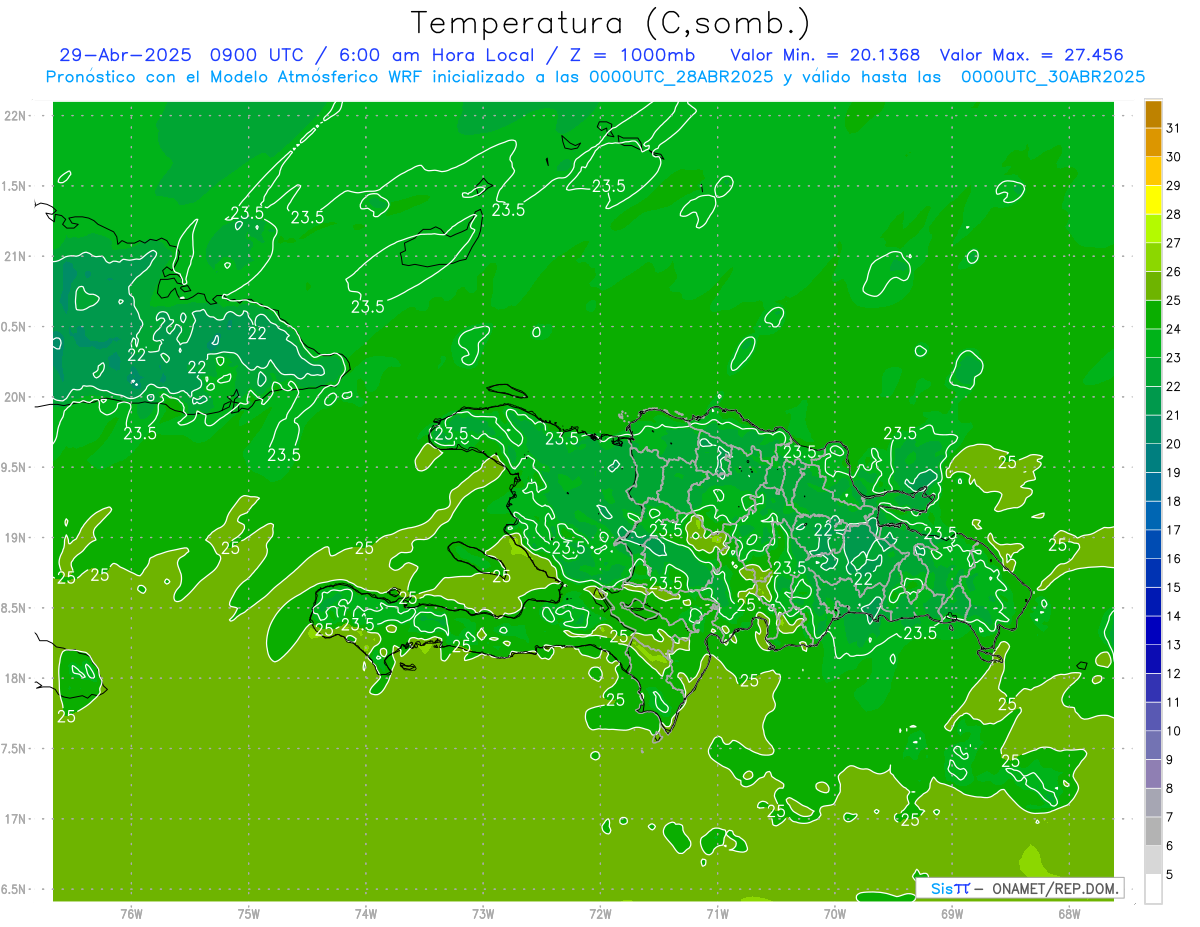Click colorbar label '15'
The width and height of the screenshot is (1200, 927).
(x=1174, y=587)
